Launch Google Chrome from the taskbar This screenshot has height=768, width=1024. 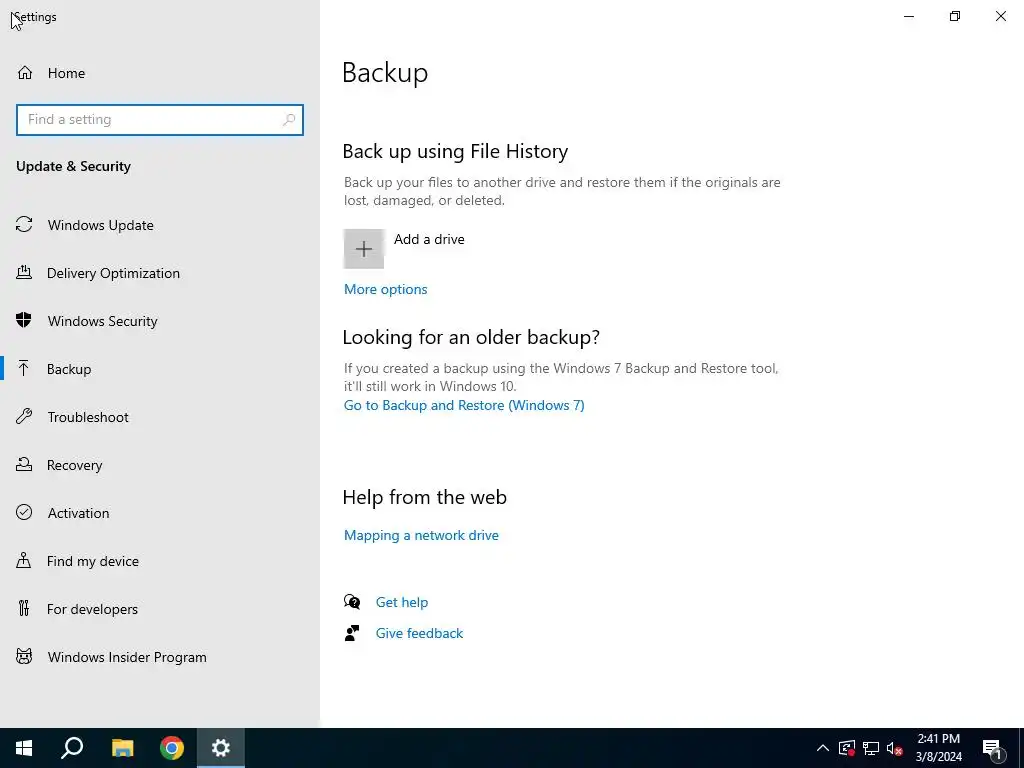coord(172,748)
